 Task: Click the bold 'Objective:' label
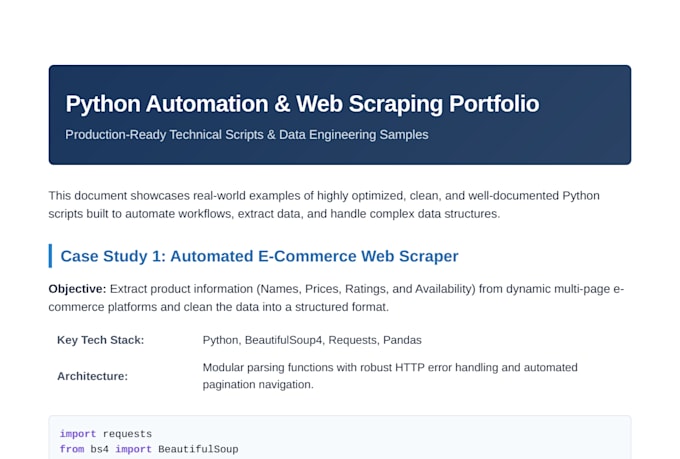coord(77,289)
